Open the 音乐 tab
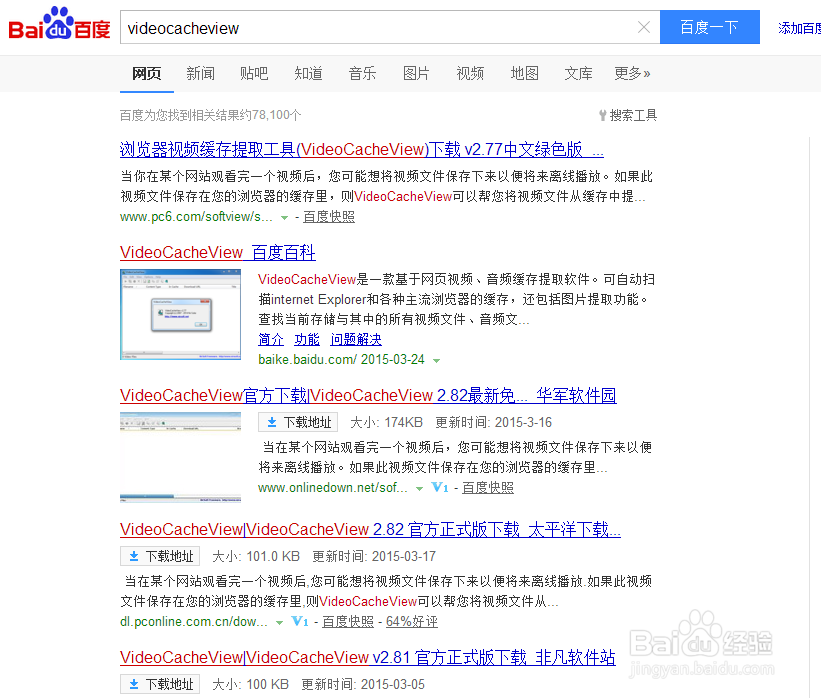This screenshot has width=821, height=698. click(362, 73)
